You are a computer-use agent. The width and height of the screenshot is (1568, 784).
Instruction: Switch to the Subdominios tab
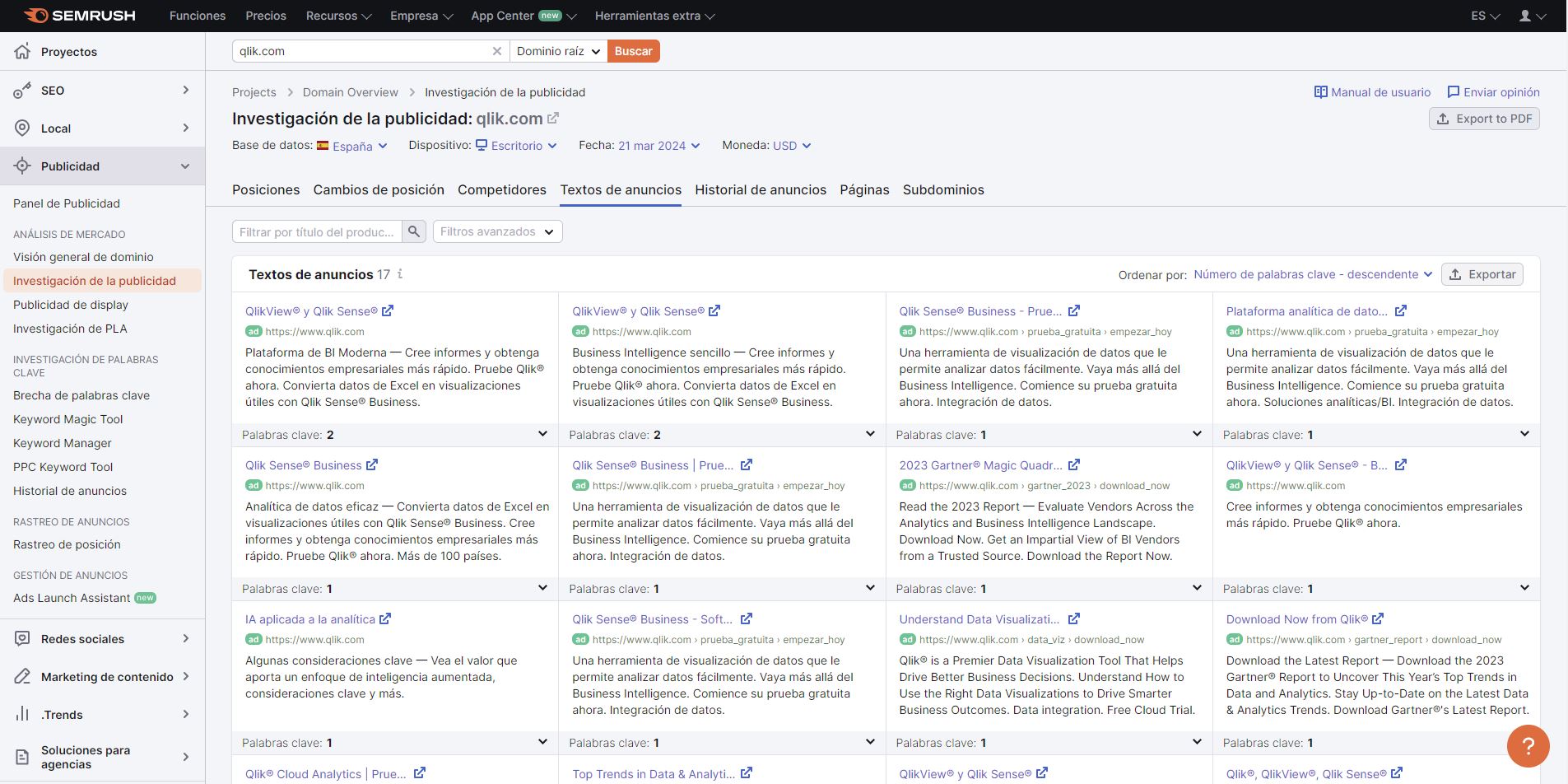(x=943, y=189)
